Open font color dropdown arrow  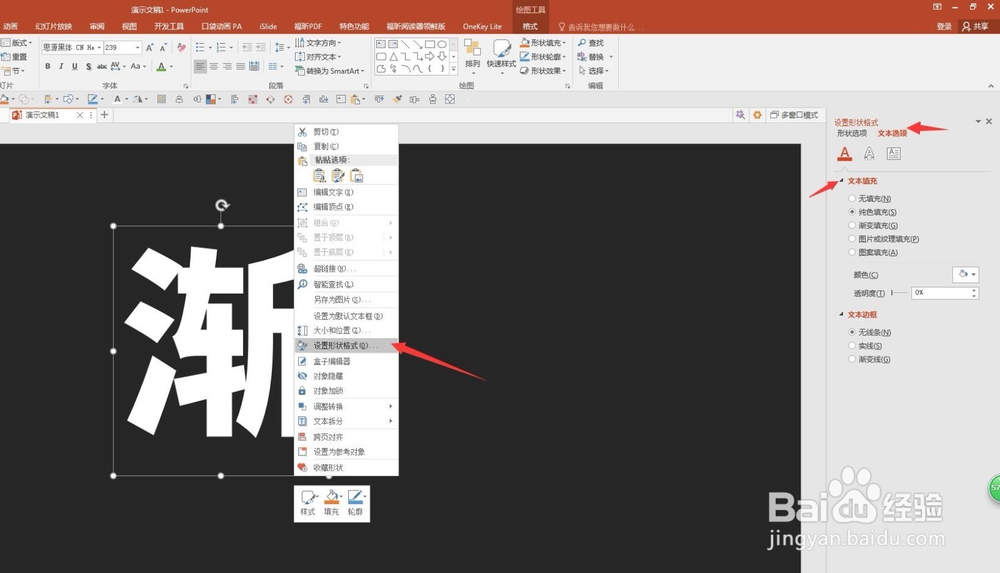[x=171, y=66]
